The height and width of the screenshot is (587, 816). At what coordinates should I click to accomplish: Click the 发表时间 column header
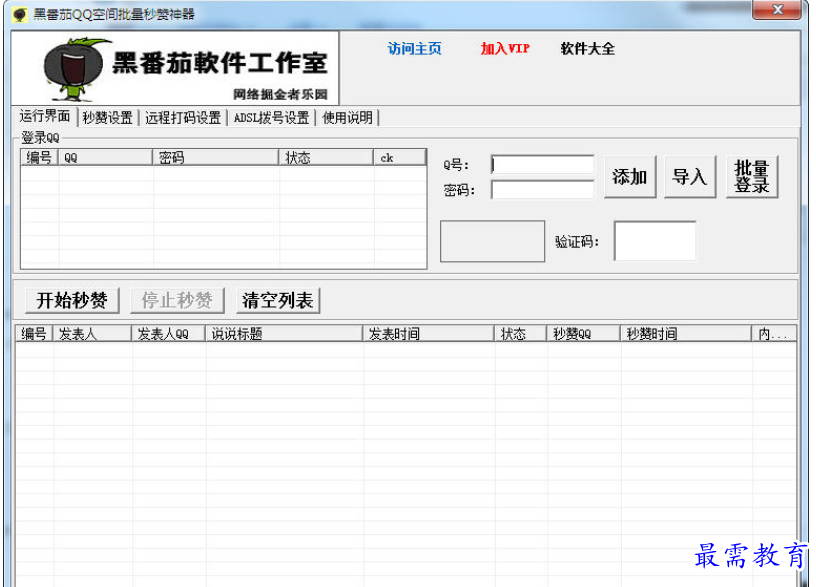[428, 333]
